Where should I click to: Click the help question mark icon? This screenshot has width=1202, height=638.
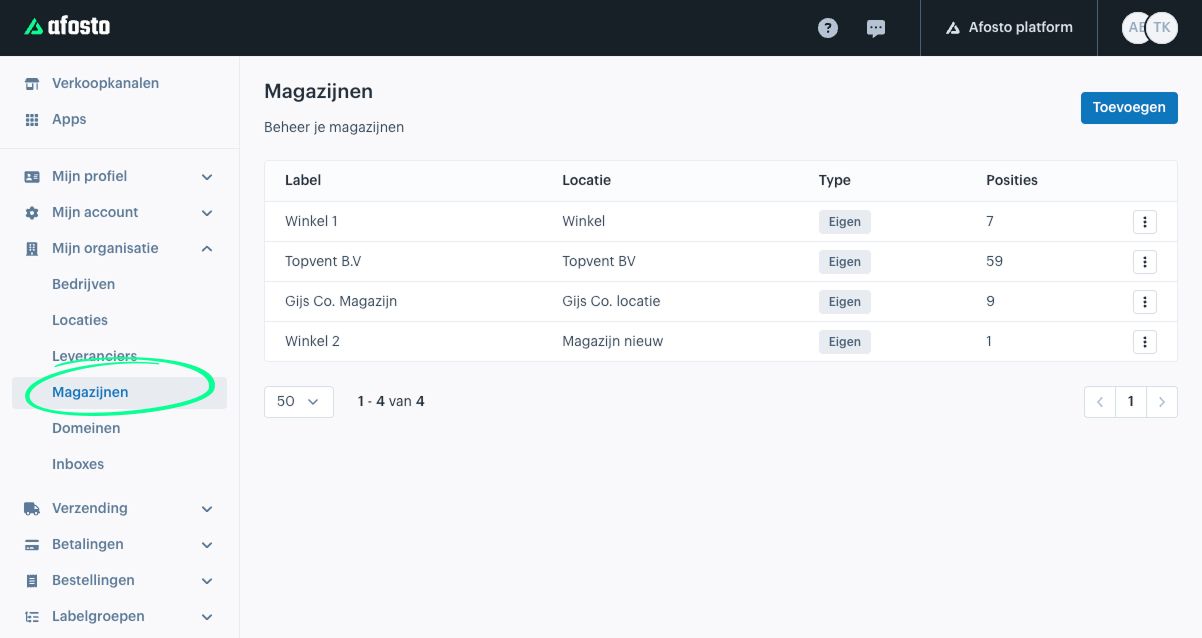tap(828, 28)
